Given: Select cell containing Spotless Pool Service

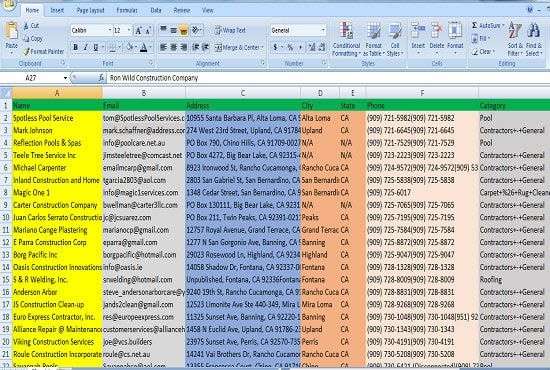Looking at the screenshot, I should [57, 118].
